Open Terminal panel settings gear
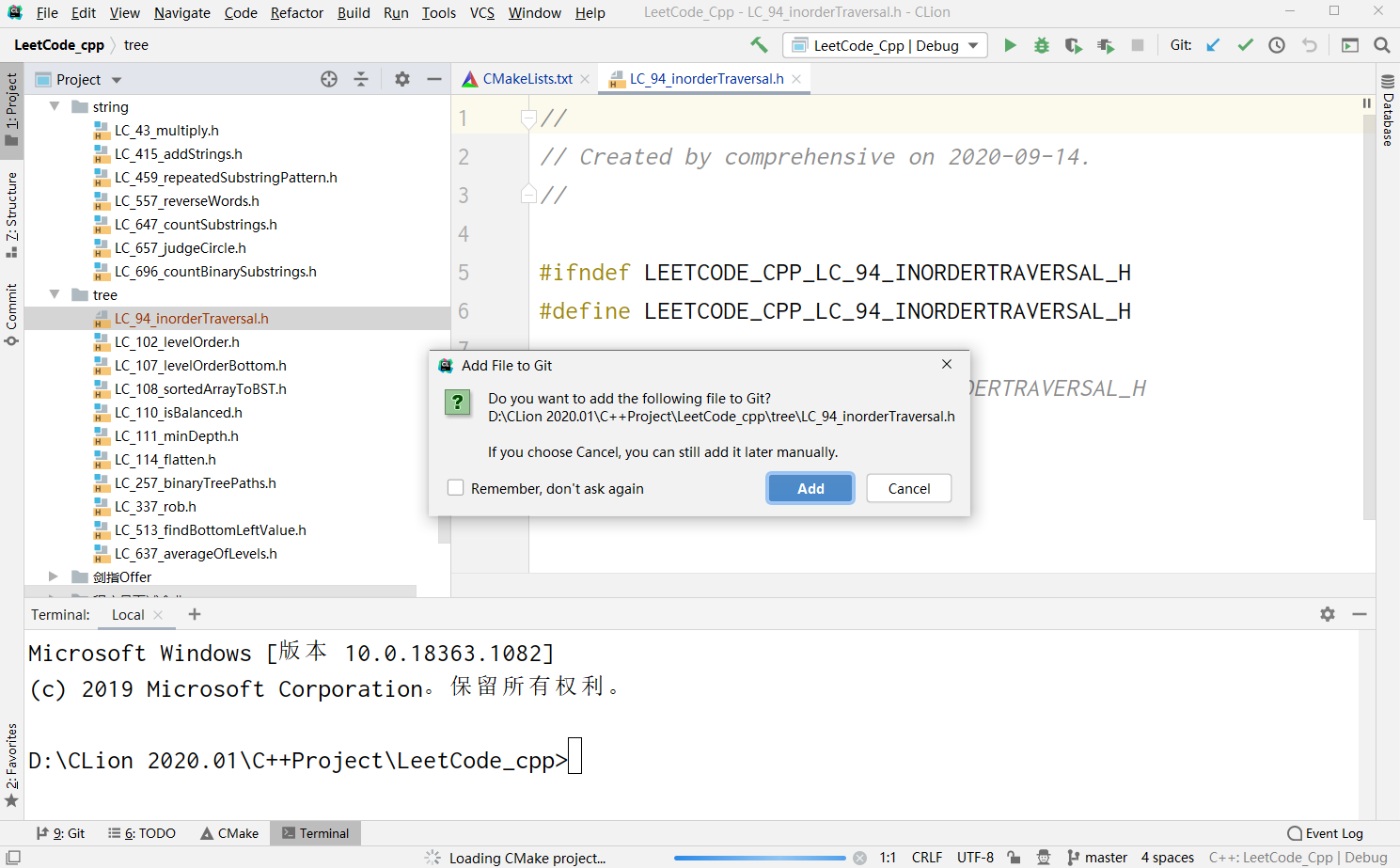Viewport: 1400px width, 868px height. coord(1328,614)
